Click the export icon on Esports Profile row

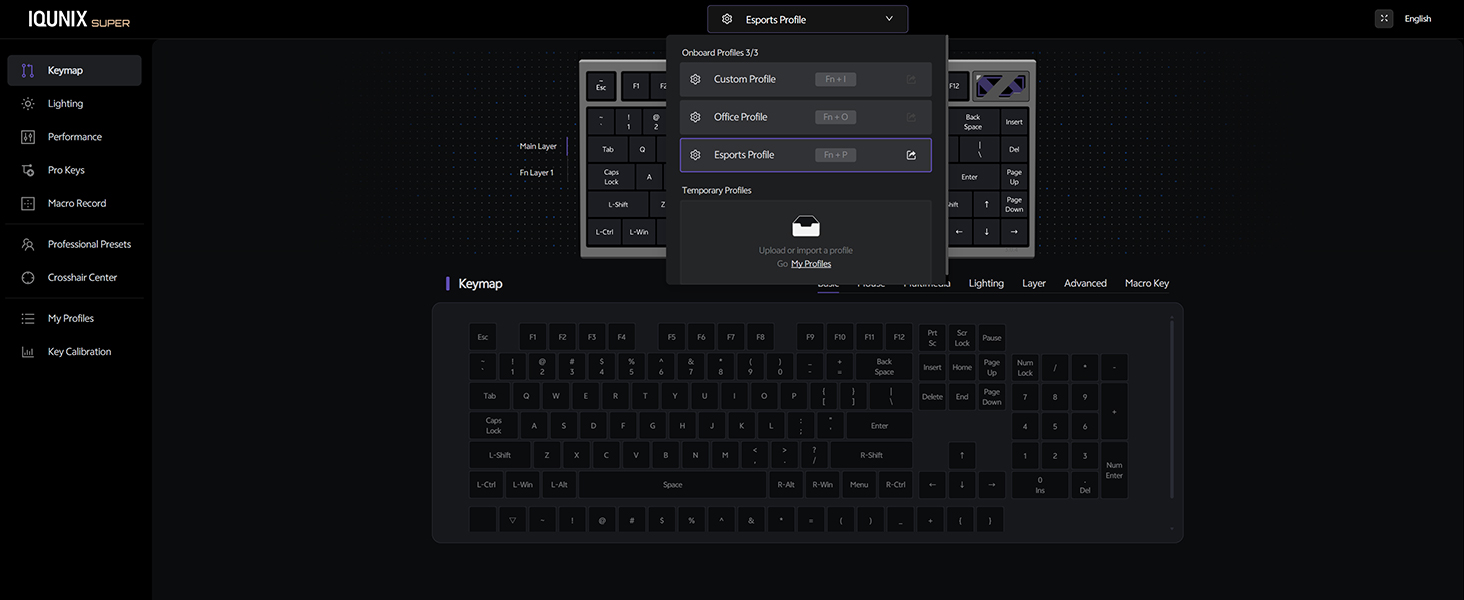click(911, 155)
